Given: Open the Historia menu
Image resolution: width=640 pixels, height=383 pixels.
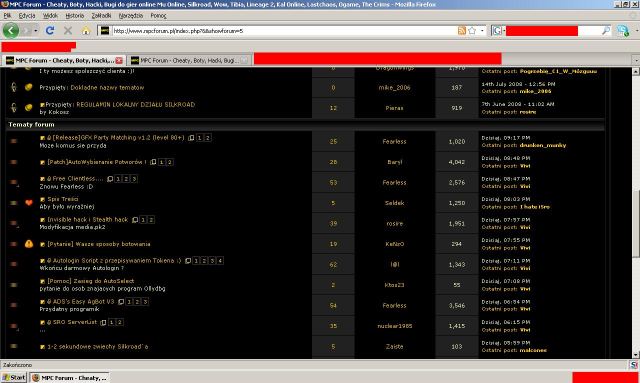Looking at the screenshot, I should click(75, 16).
